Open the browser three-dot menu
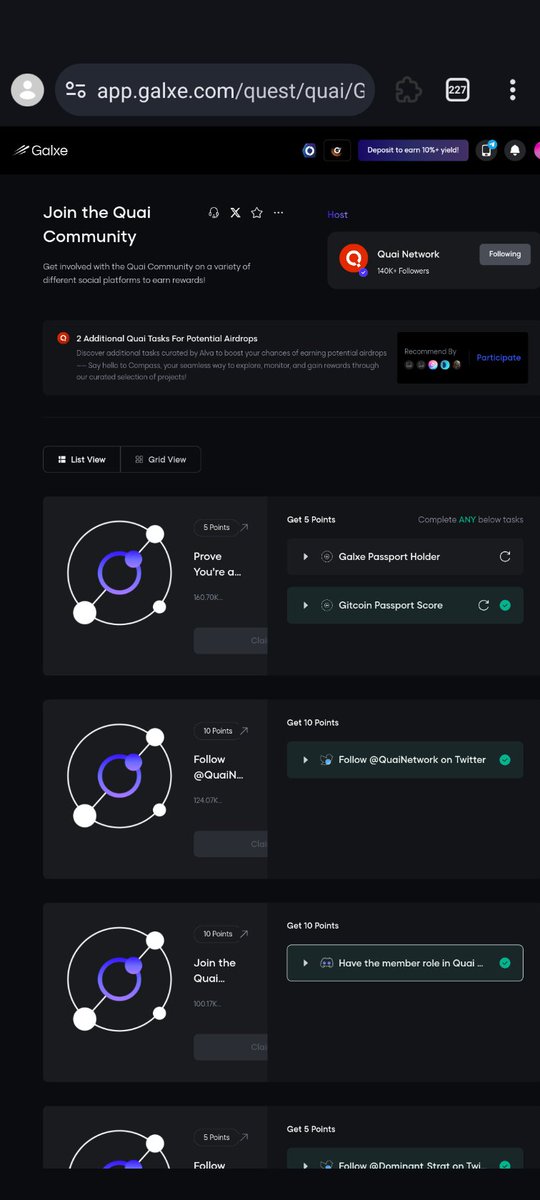 click(x=512, y=90)
